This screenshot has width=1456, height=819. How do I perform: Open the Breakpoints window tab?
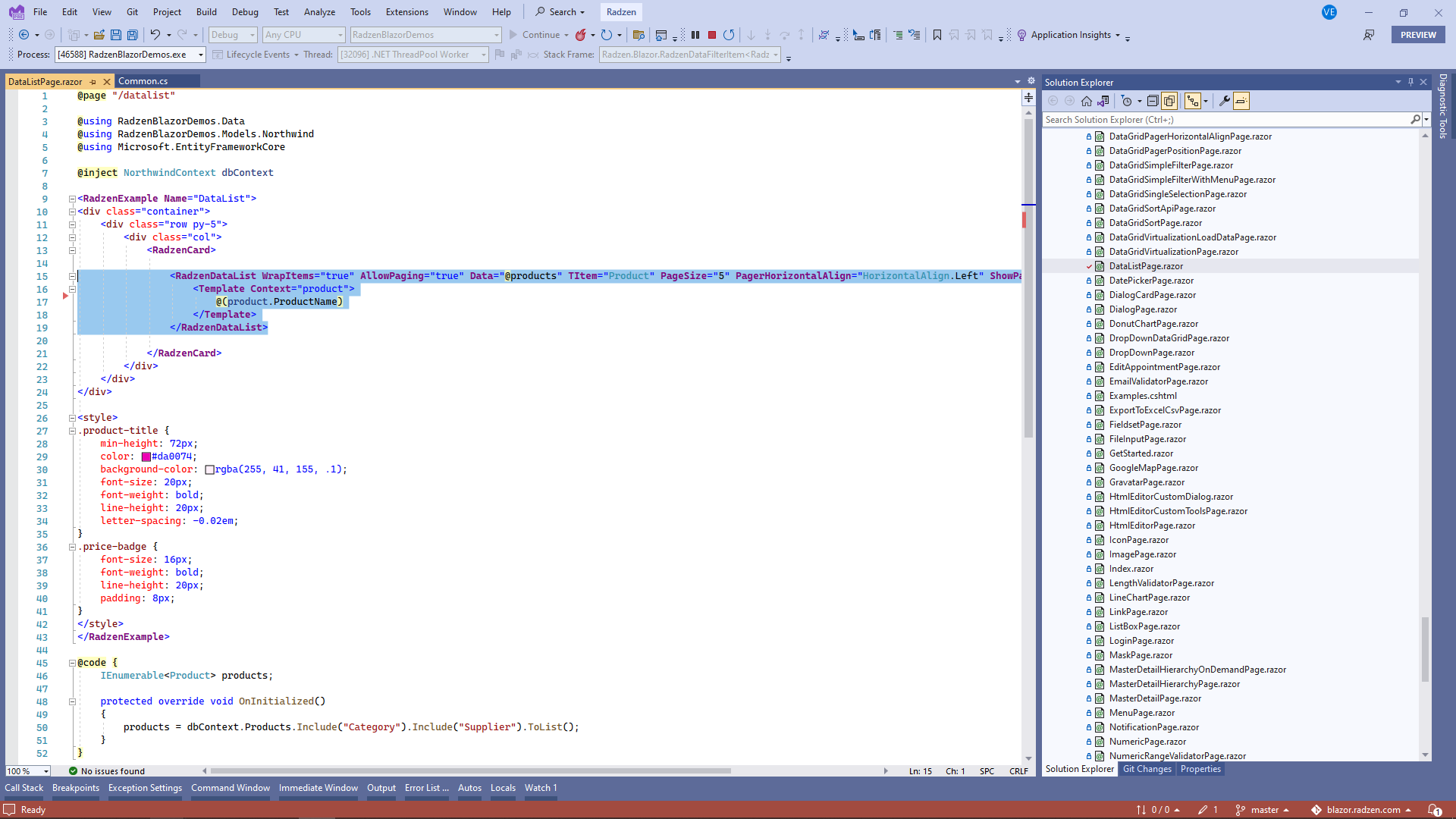point(76,788)
